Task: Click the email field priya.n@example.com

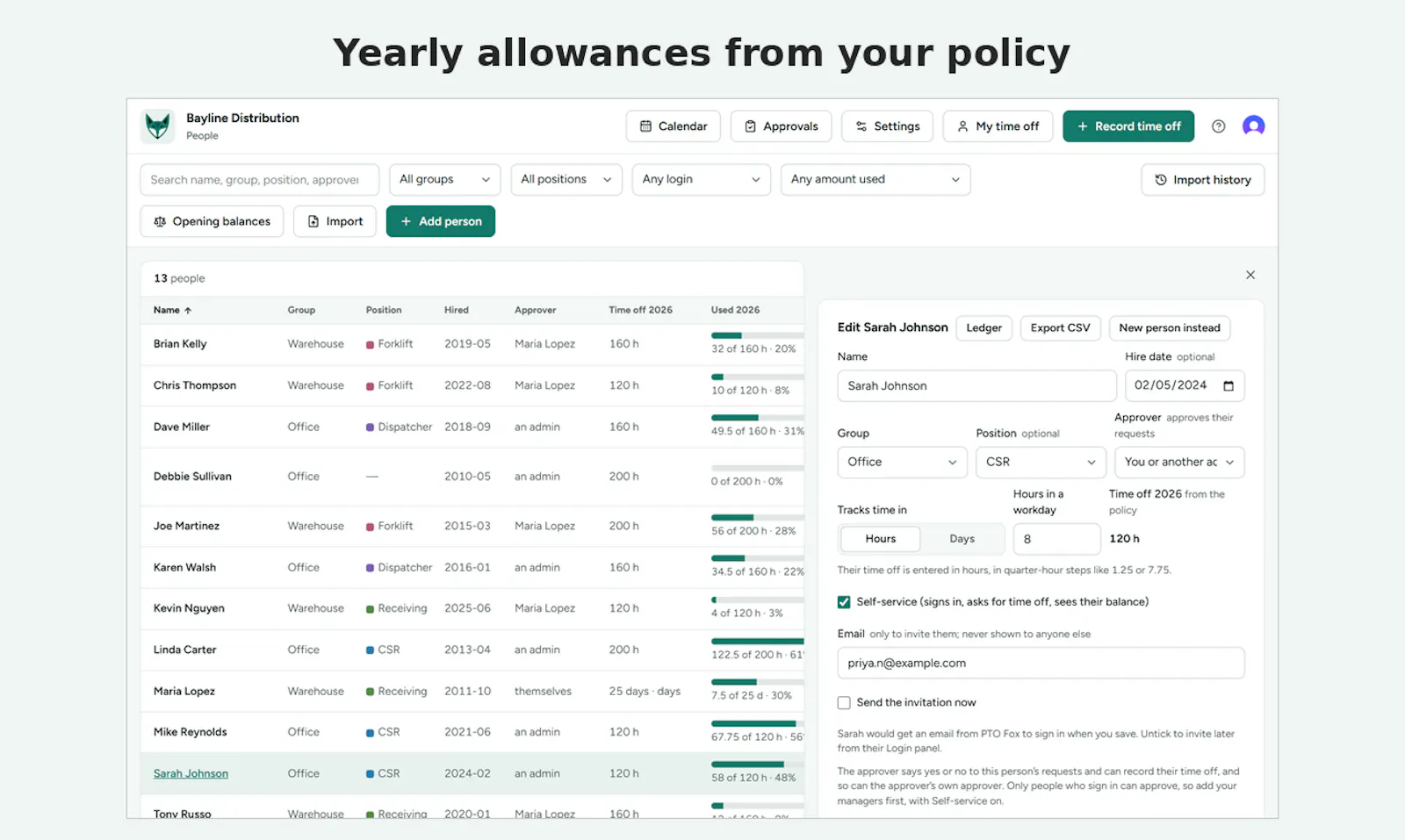Action: pos(1041,664)
